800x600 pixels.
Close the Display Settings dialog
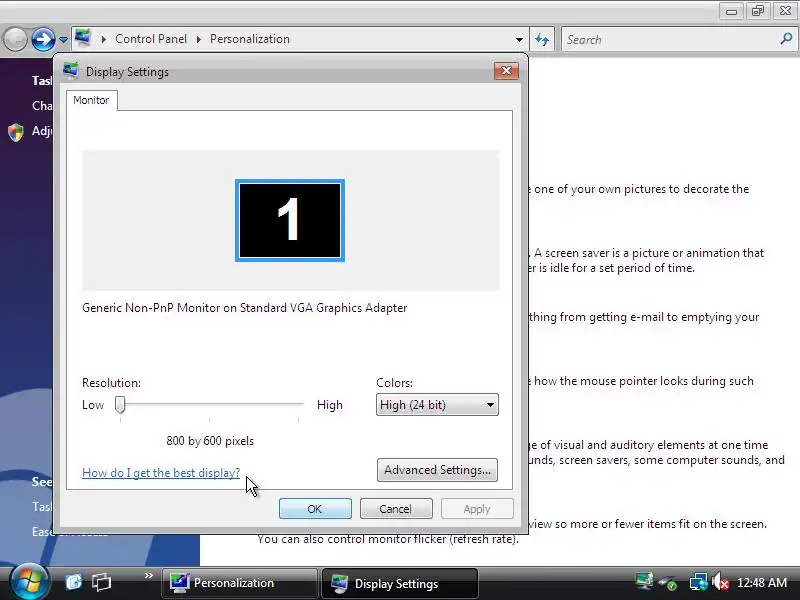(506, 70)
